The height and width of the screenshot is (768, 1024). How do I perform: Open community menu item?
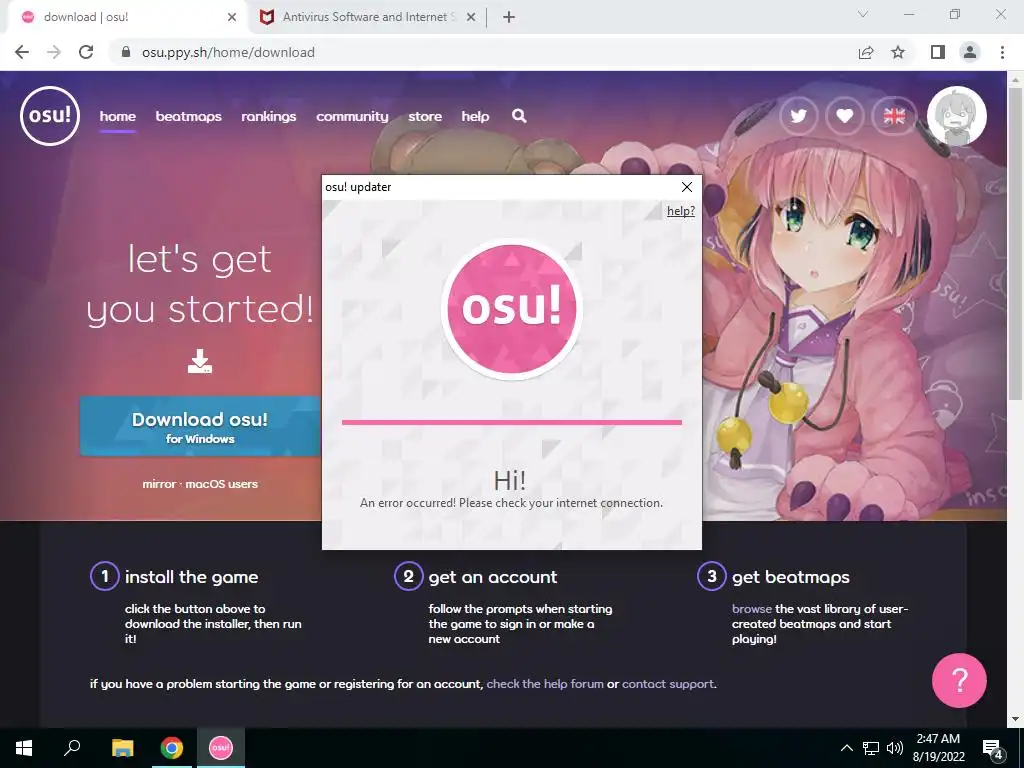pos(352,116)
